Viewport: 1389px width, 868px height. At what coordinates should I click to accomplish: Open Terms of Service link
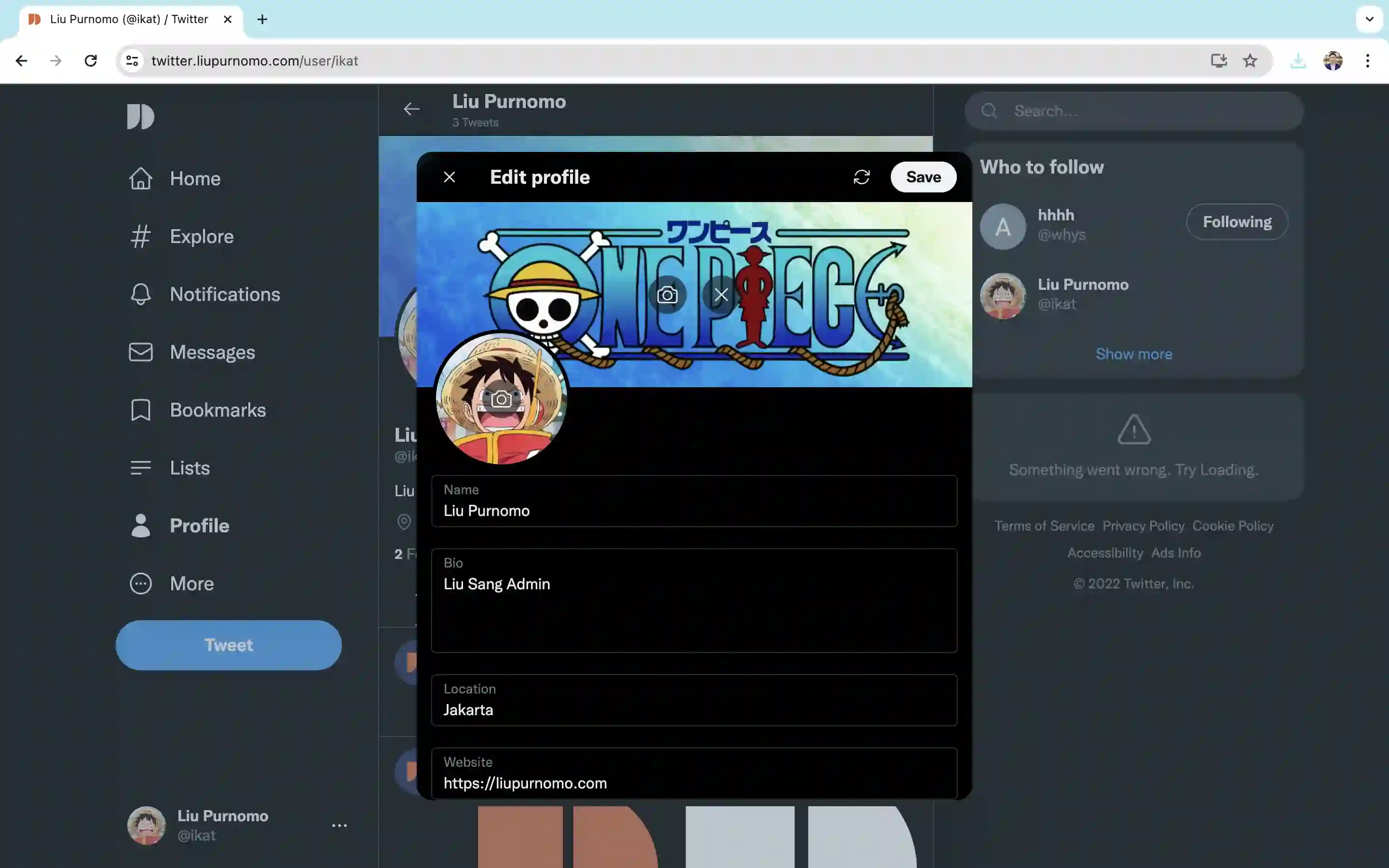coord(1044,526)
